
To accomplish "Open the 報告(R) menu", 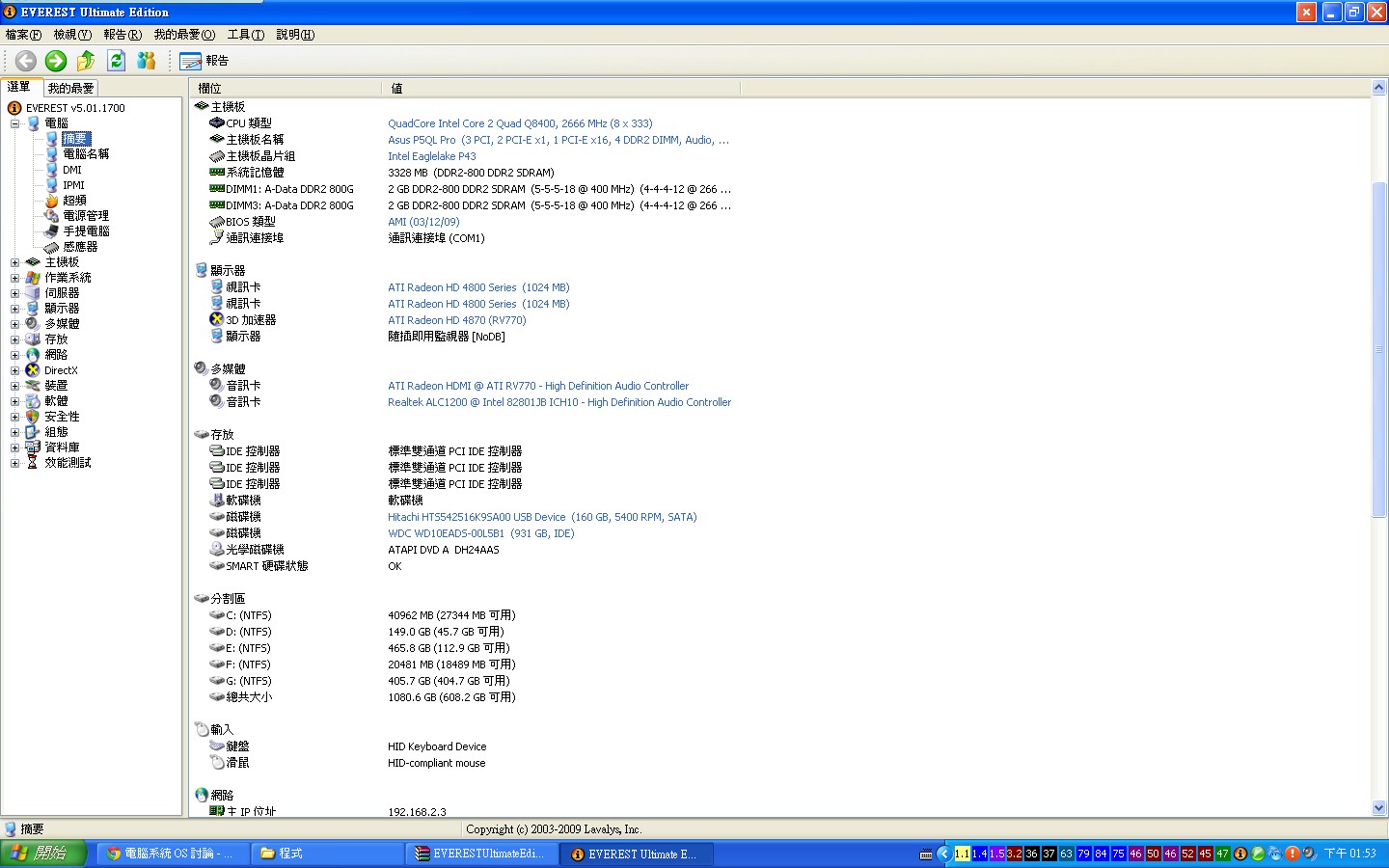I will (123, 35).
